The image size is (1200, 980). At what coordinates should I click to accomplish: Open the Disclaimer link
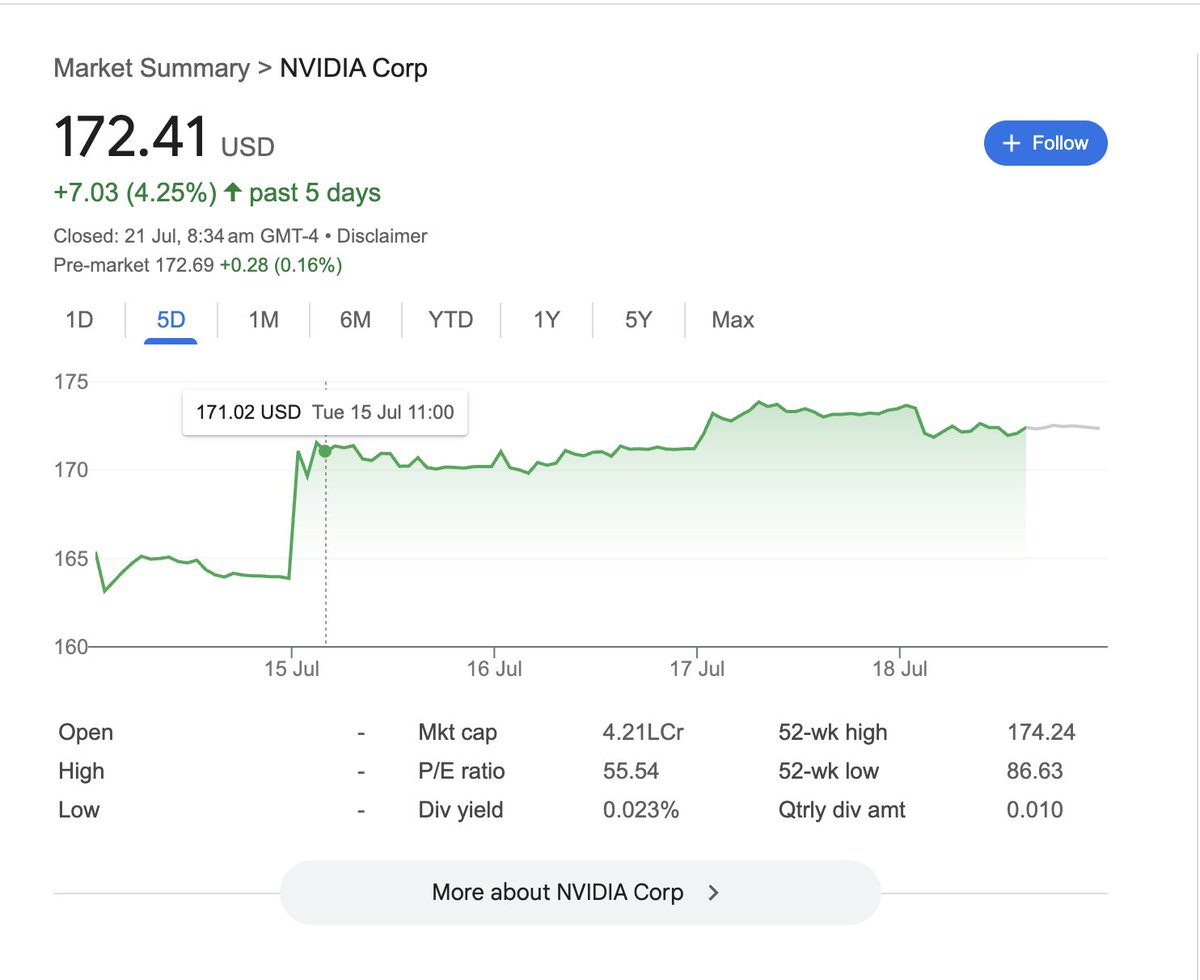[x=382, y=237]
